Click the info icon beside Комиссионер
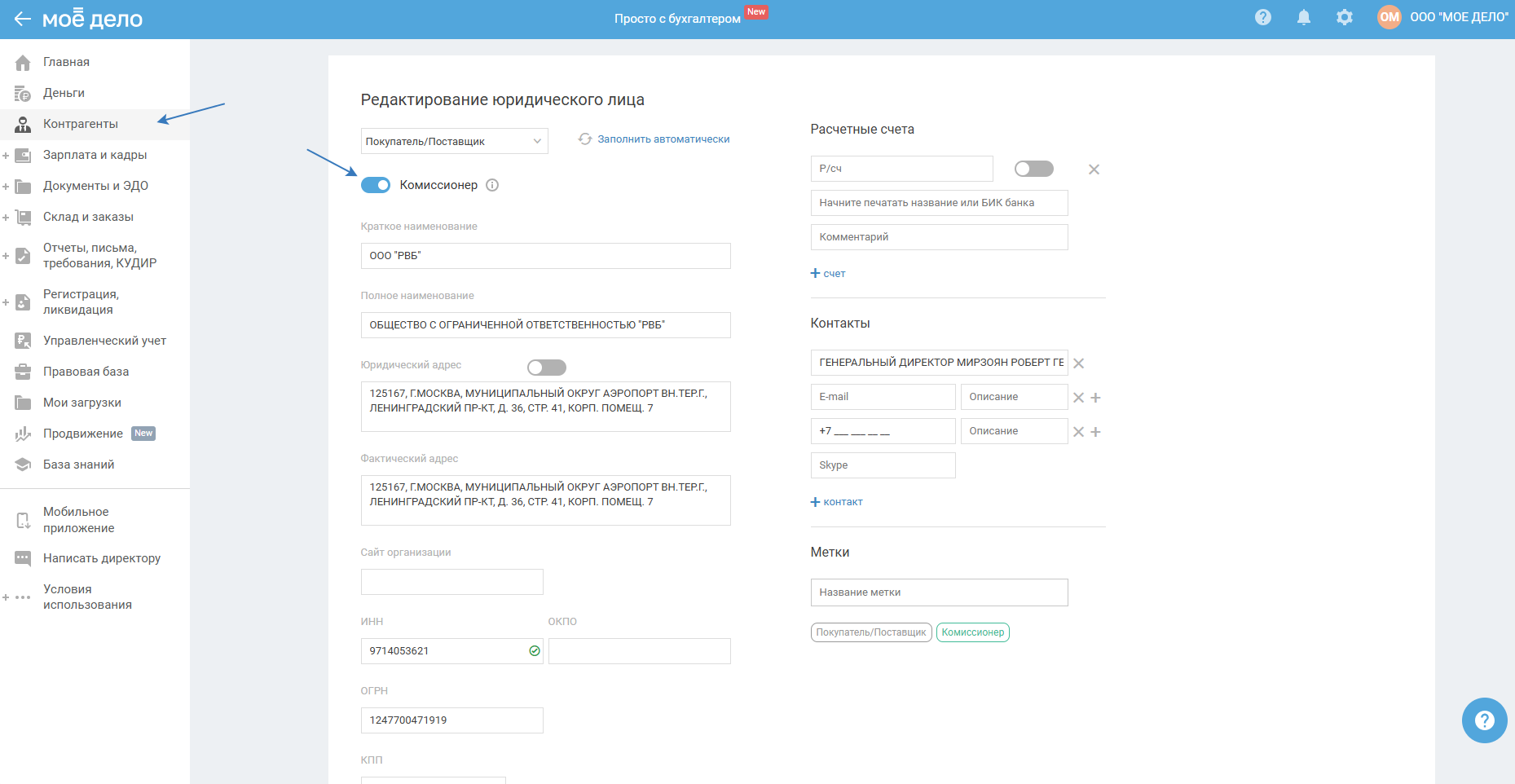The image size is (1515, 784). tap(492, 185)
